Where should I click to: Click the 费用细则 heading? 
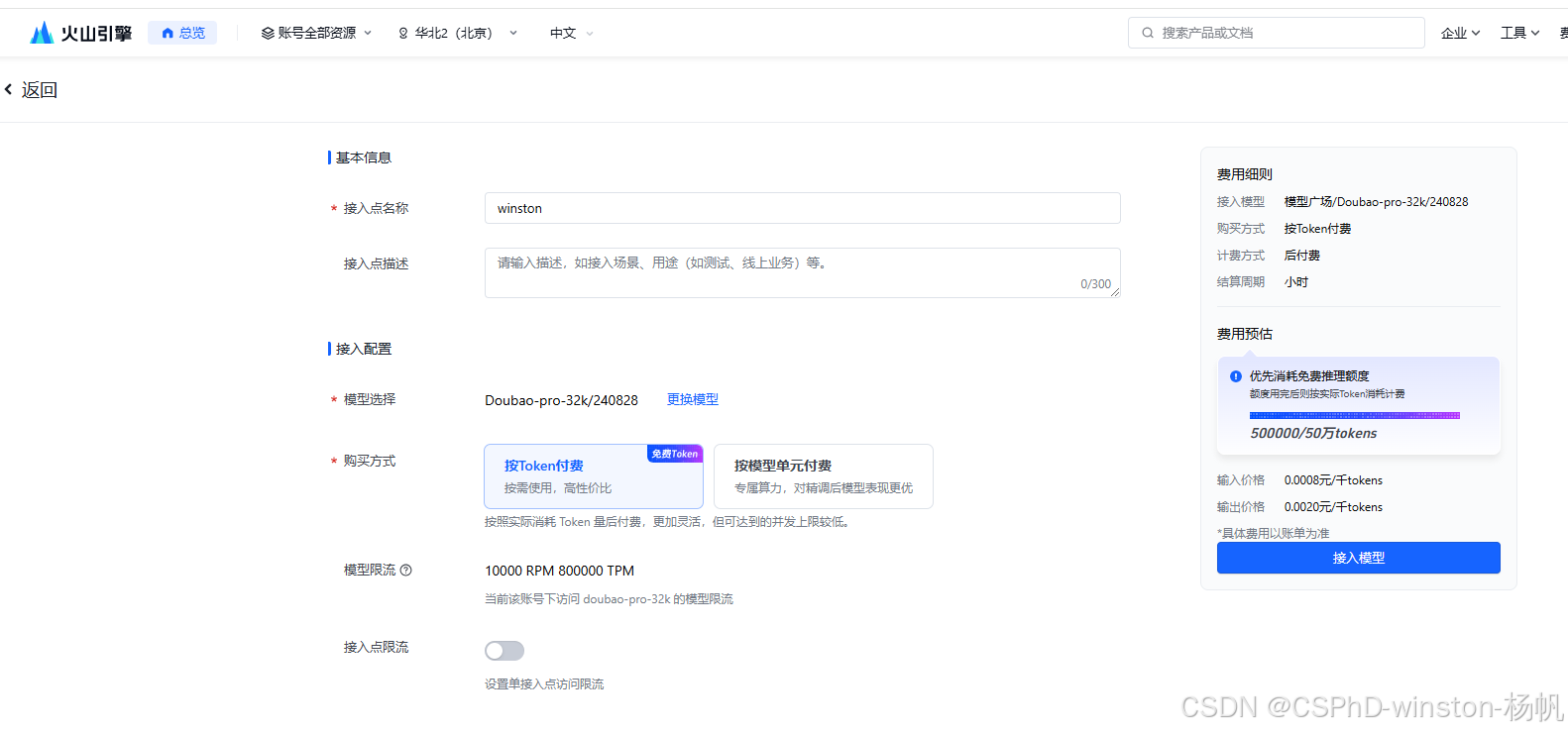tap(1245, 174)
